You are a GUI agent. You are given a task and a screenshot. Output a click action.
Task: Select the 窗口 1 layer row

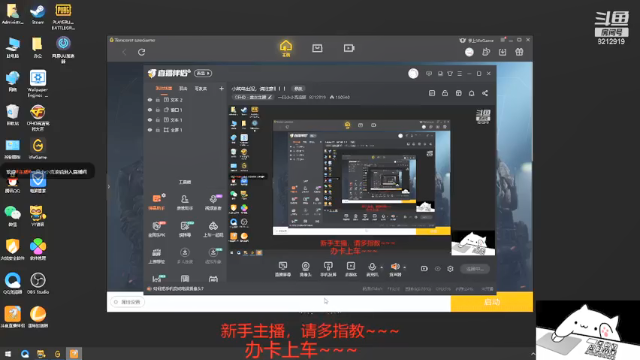click(x=186, y=110)
